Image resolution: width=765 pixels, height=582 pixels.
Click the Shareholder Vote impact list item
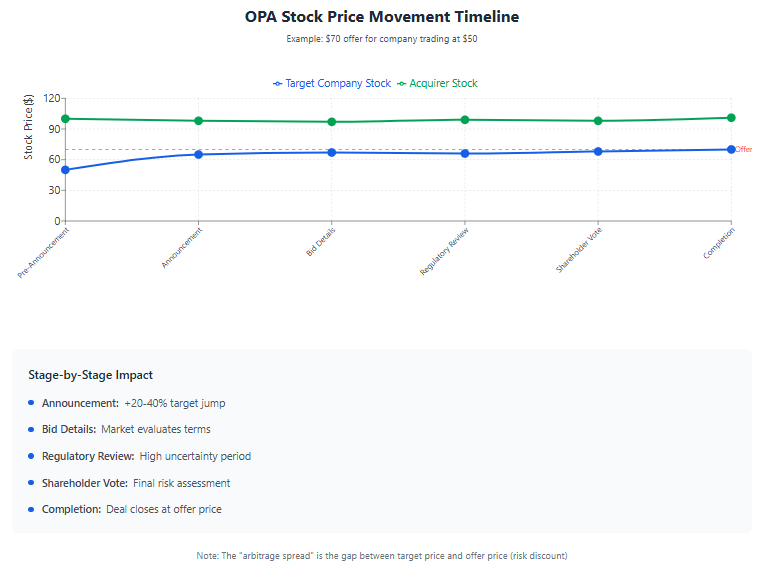(x=129, y=483)
